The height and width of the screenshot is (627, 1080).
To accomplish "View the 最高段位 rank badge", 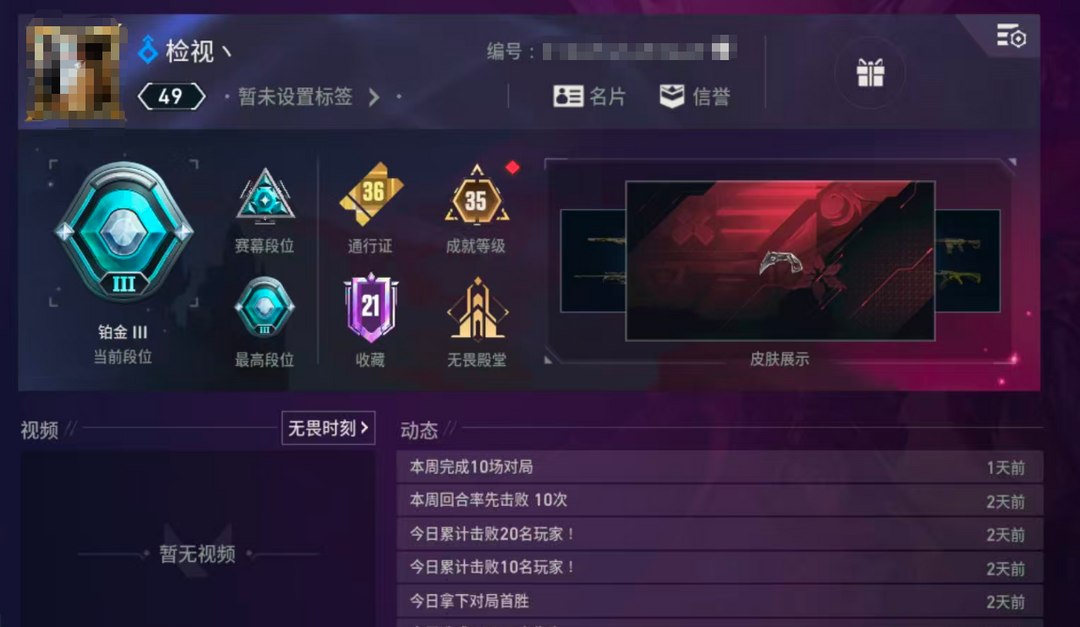I will [264, 308].
